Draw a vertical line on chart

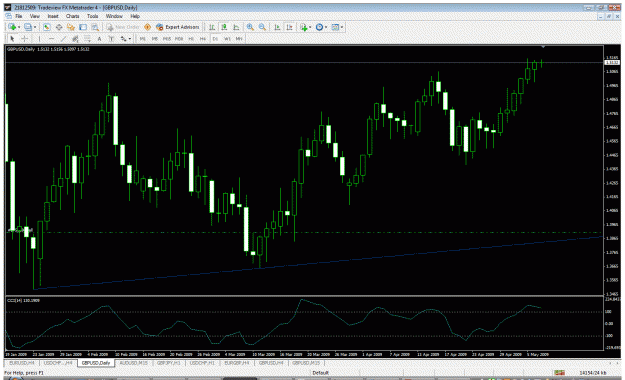tap(39, 39)
